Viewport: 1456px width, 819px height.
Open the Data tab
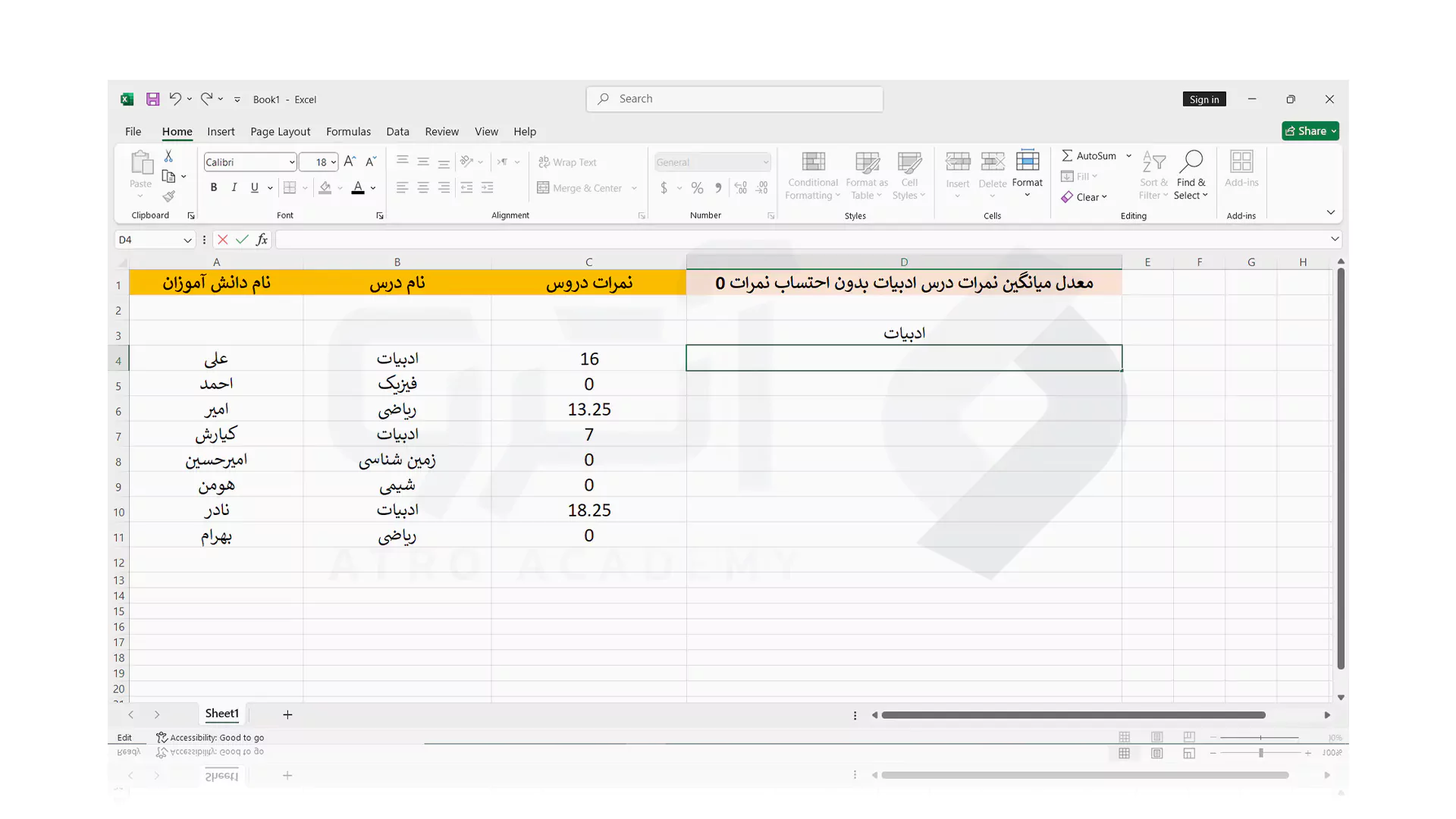pyautogui.click(x=397, y=131)
